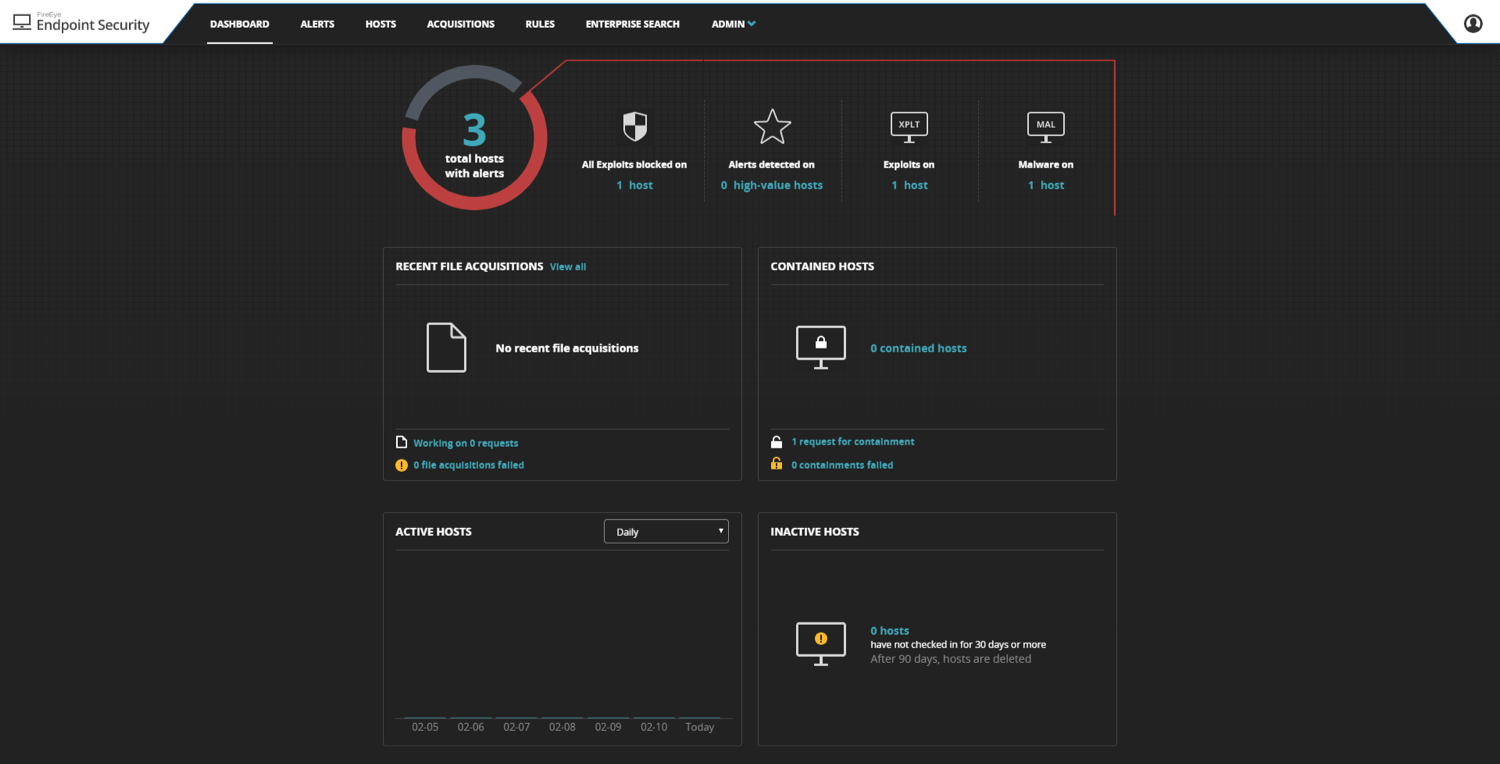Open the user account icon

click(1473, 22)
